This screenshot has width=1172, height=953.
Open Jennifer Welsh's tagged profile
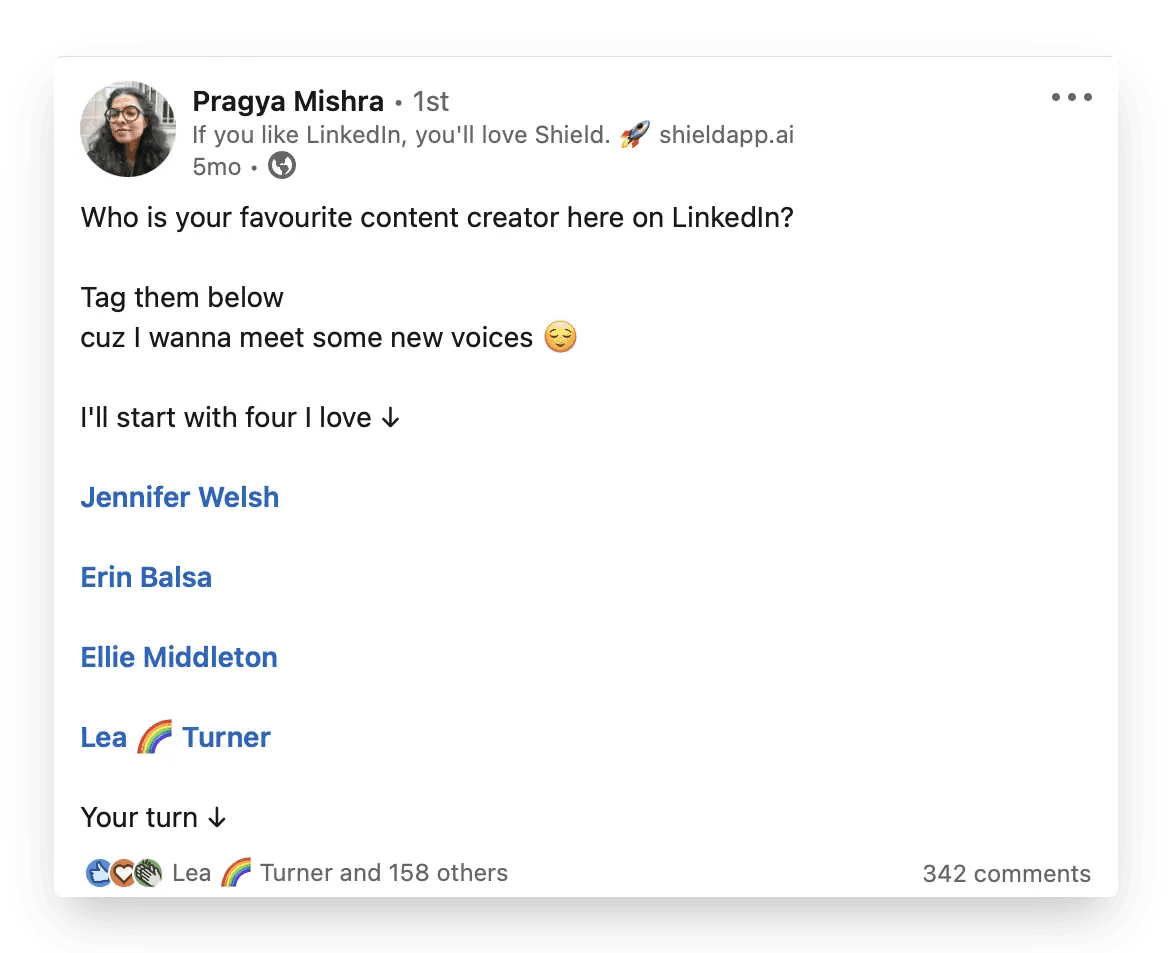[180, 498]
